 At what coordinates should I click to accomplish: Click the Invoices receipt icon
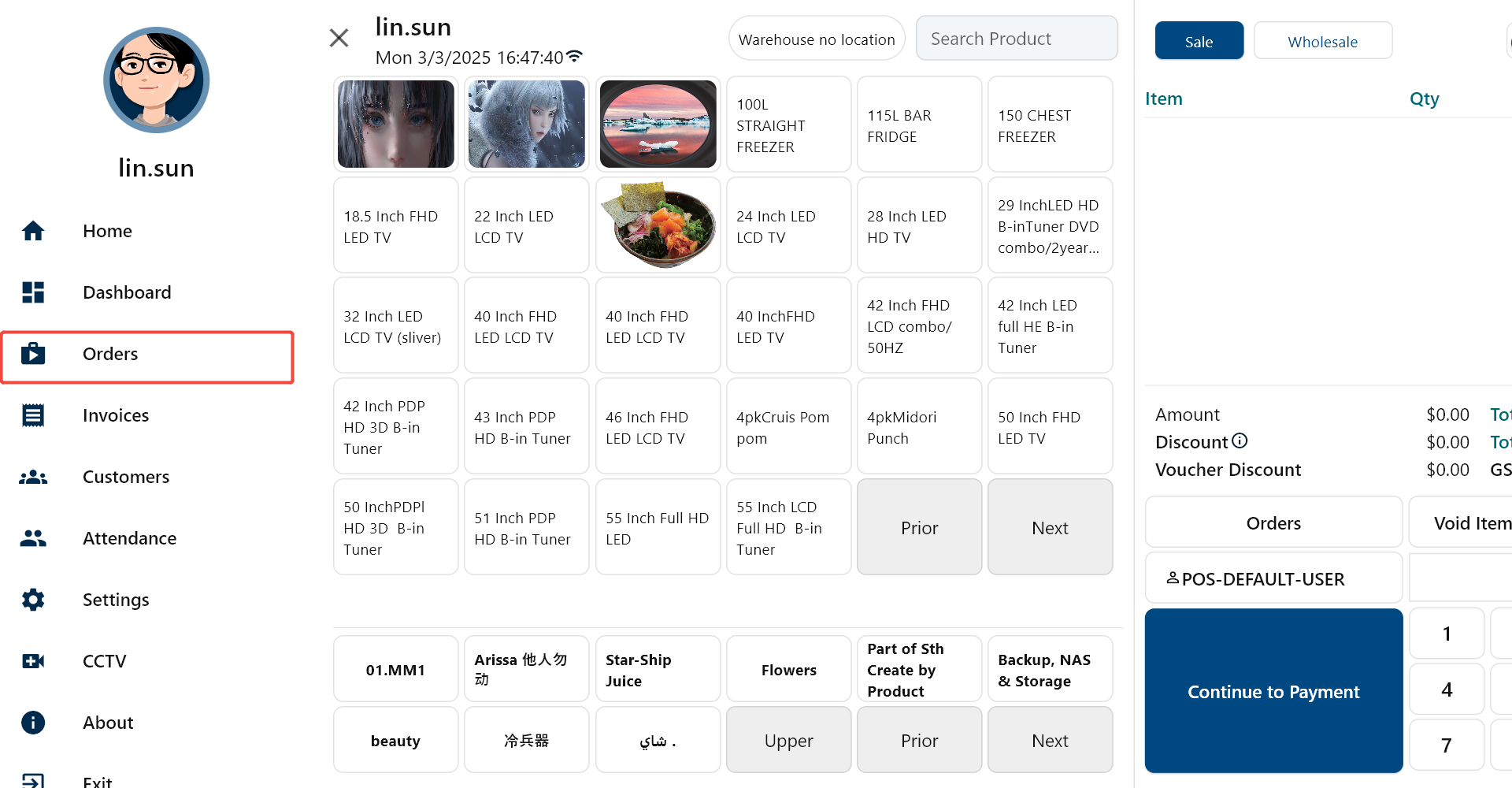coord(33,415)
